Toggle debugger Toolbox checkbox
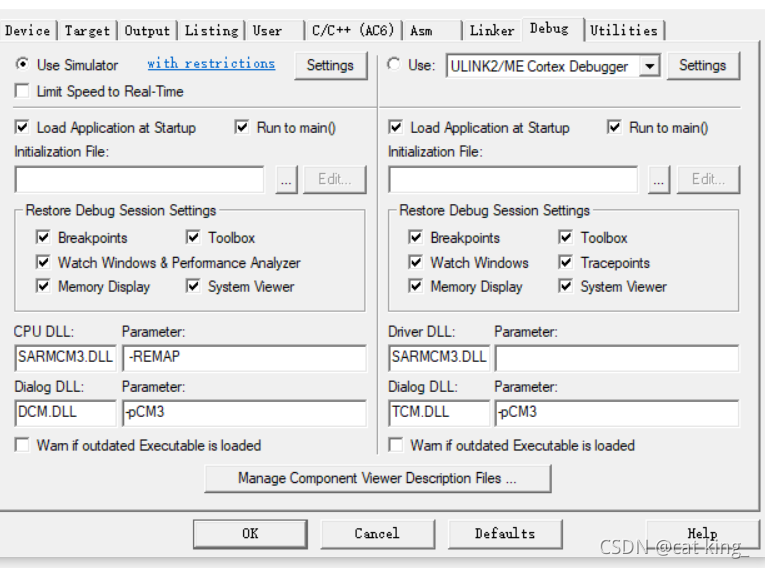Viewport: 765px width, 568px height. tap(565, 237)
